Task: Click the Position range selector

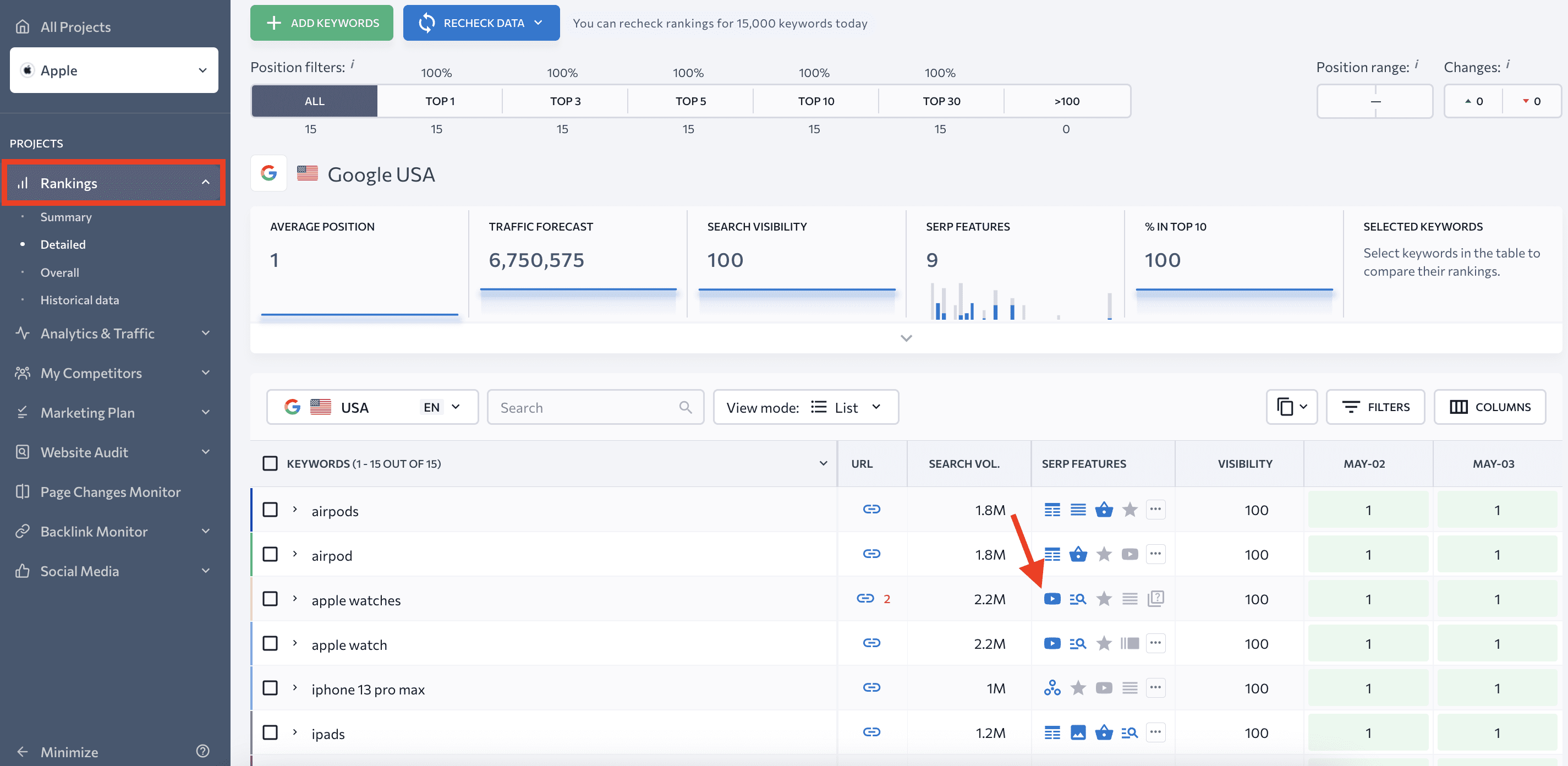Action: click(1374, 101)
